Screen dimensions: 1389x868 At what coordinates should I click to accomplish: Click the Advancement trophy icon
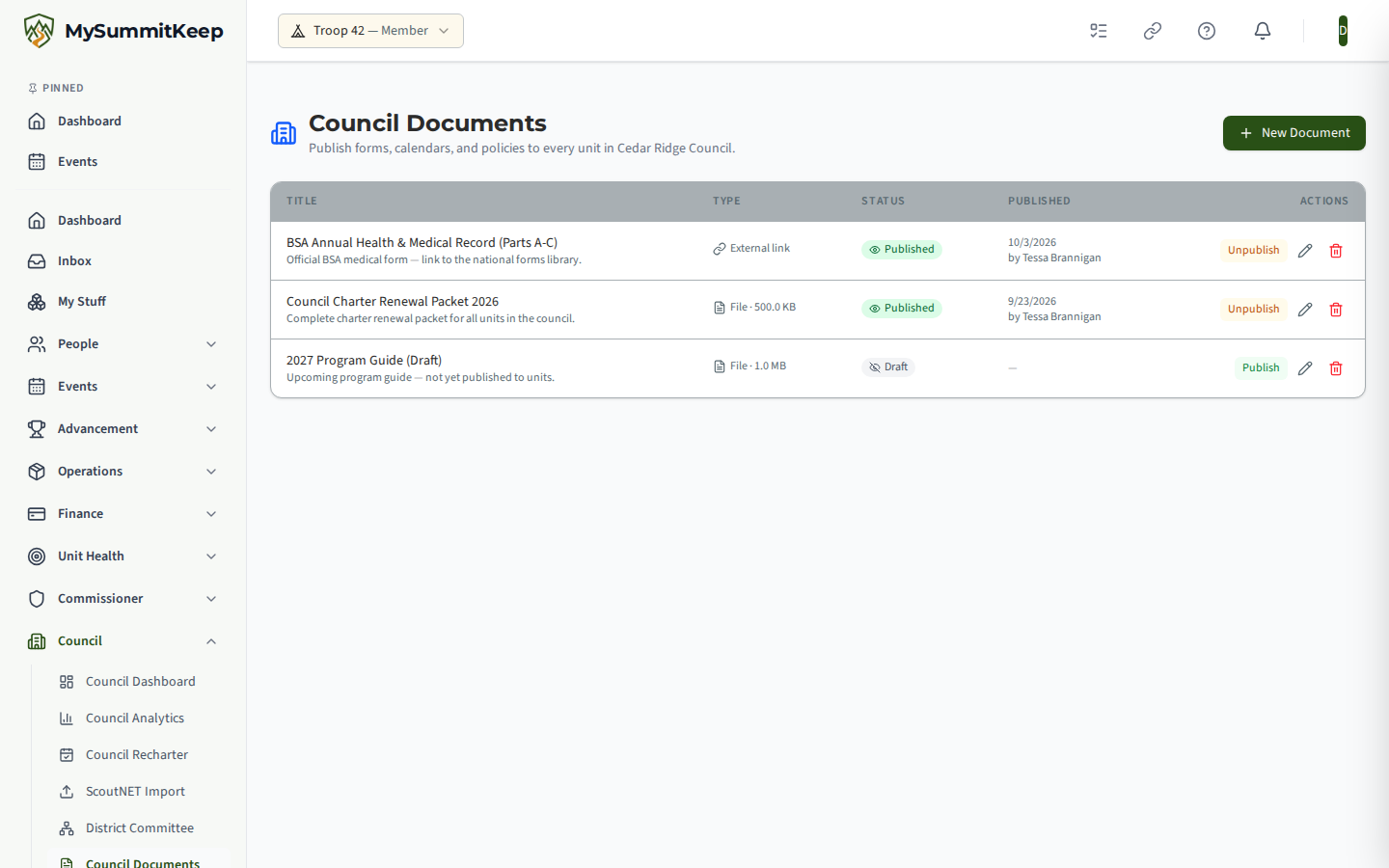coord(37,429)
